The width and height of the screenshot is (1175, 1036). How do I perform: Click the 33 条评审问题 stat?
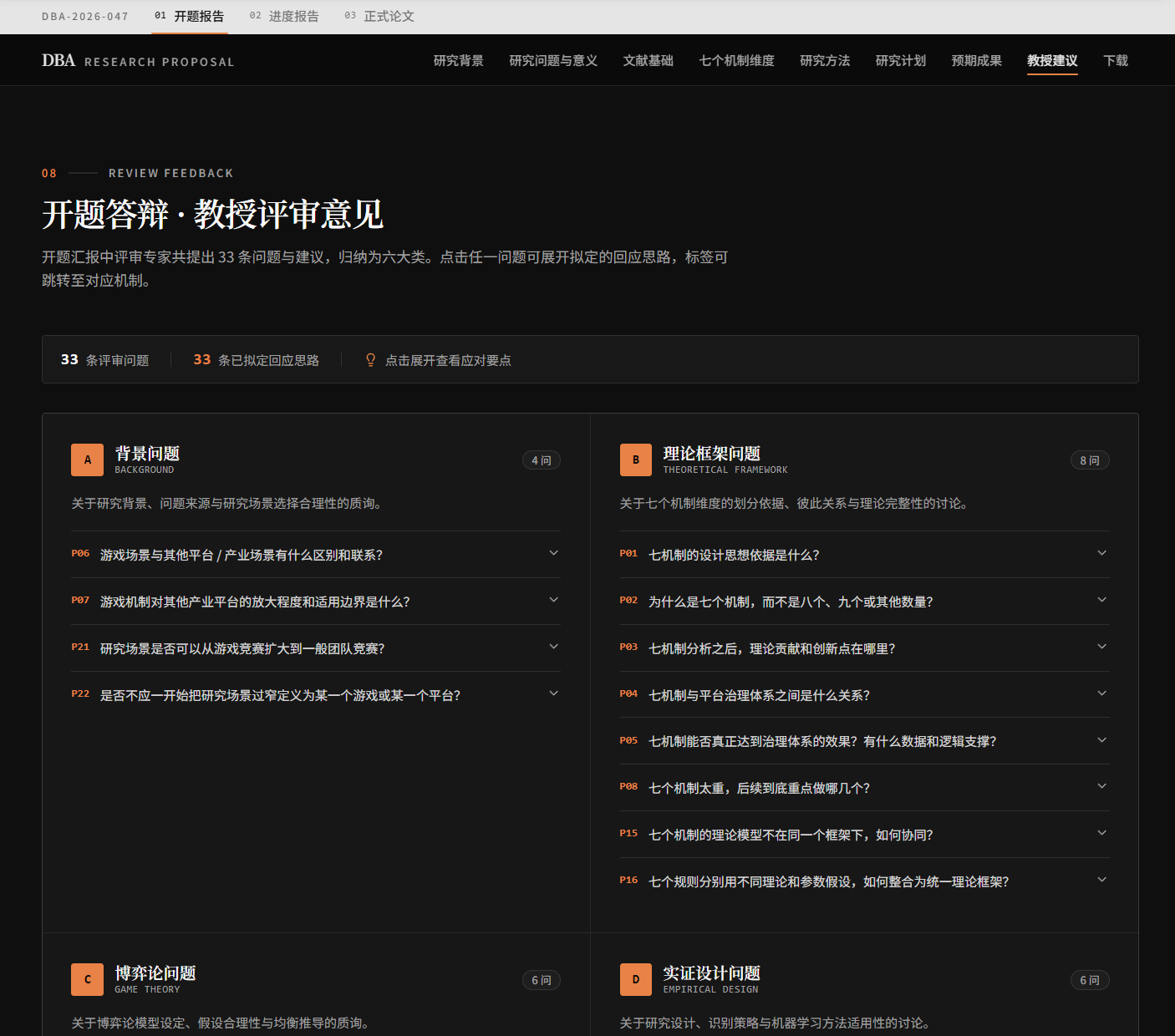tap(104, 360)
